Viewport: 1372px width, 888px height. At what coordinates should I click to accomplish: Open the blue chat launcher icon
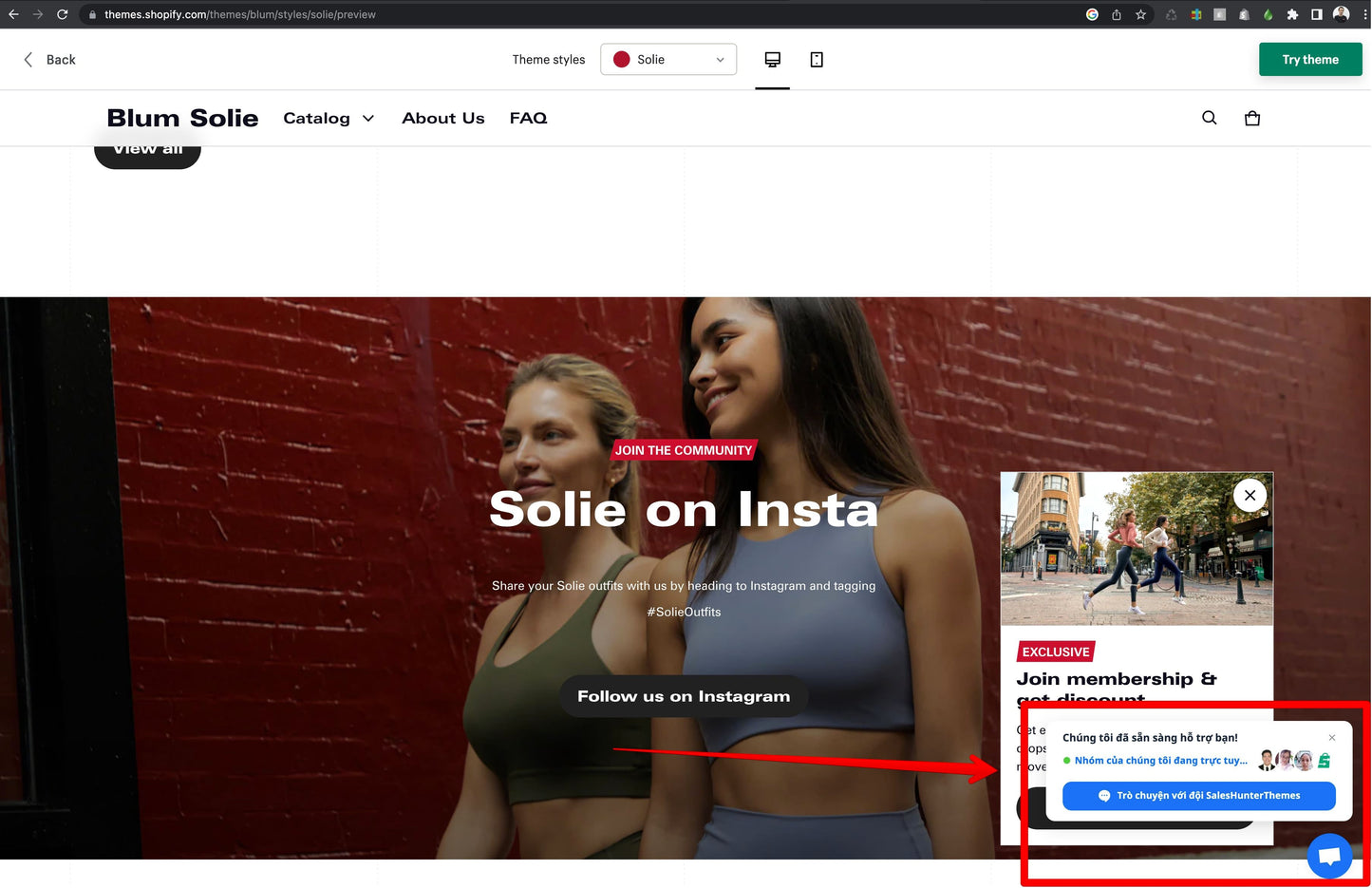(1328, 856)
